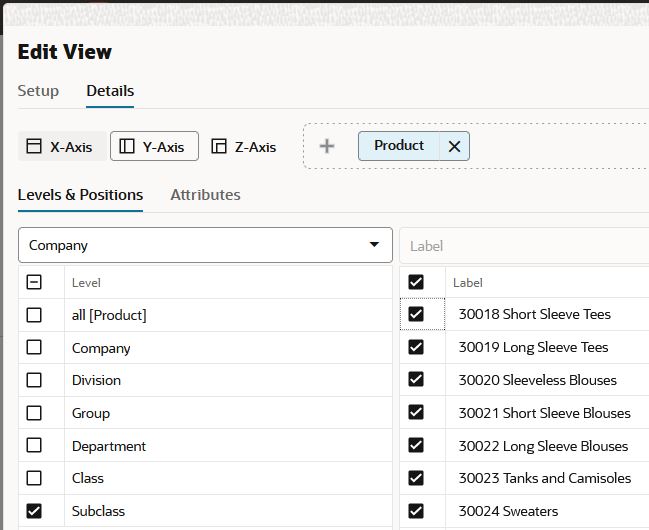Open the Levels & Positions tab

pyautogui.click(x=80, y=195)
